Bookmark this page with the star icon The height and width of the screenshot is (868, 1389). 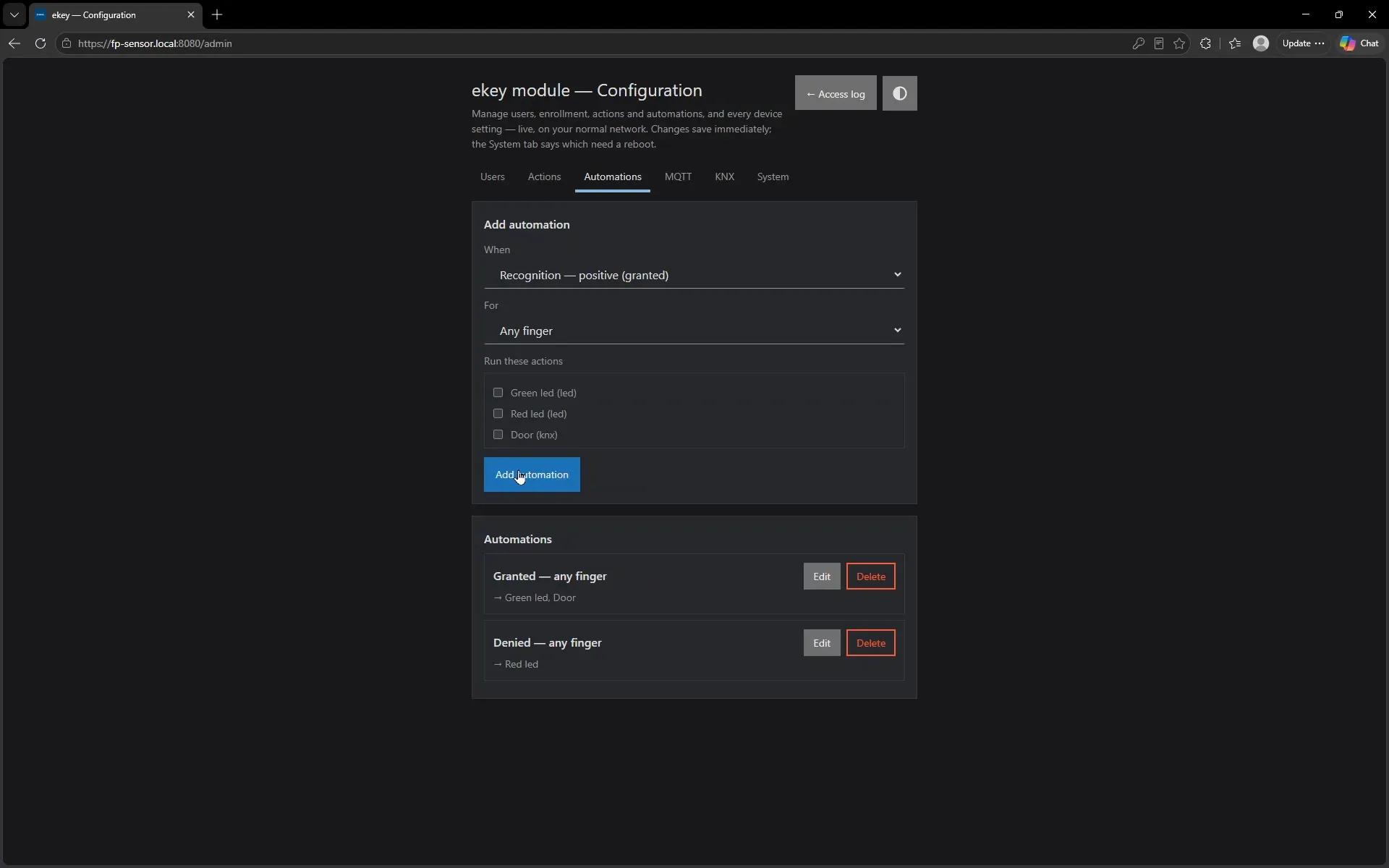tap(1179, 43)
